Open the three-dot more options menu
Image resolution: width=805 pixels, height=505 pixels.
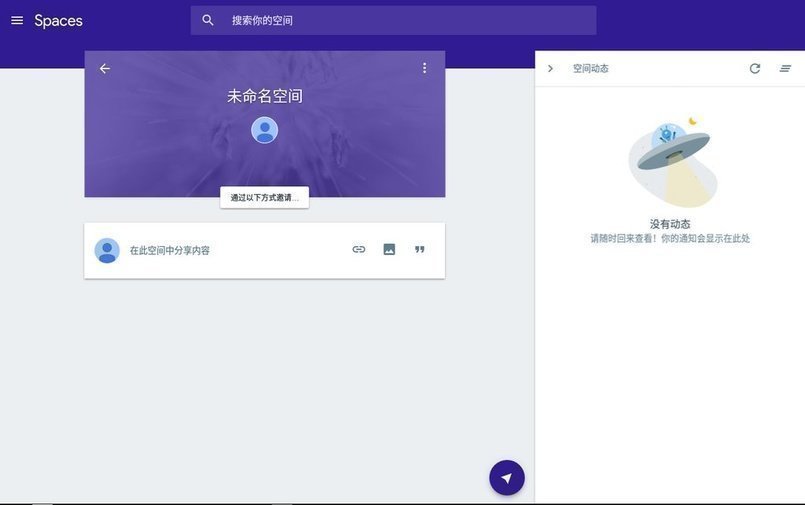[x=424, y=68]
